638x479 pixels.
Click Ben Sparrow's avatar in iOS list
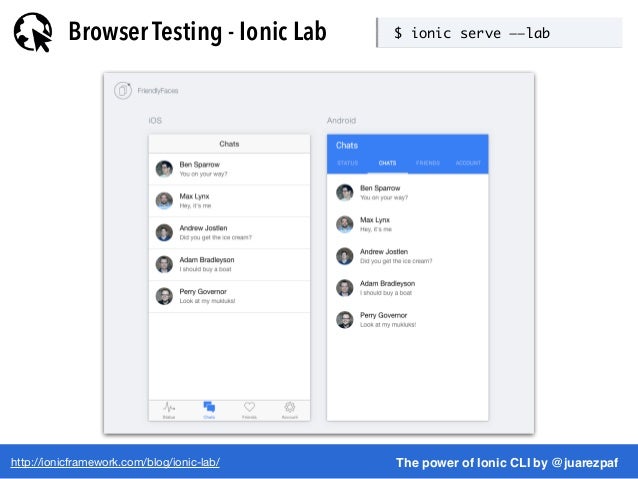tap(164, 168)
